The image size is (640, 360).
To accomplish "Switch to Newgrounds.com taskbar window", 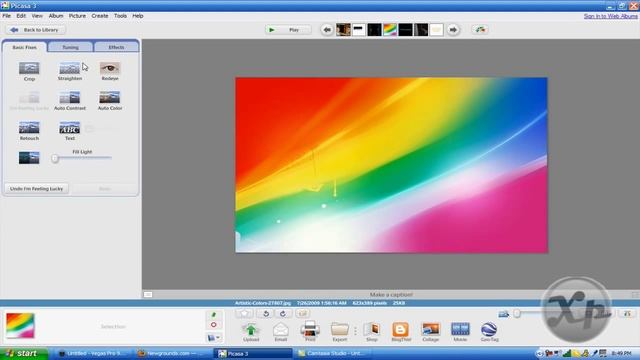I will 172,353.
